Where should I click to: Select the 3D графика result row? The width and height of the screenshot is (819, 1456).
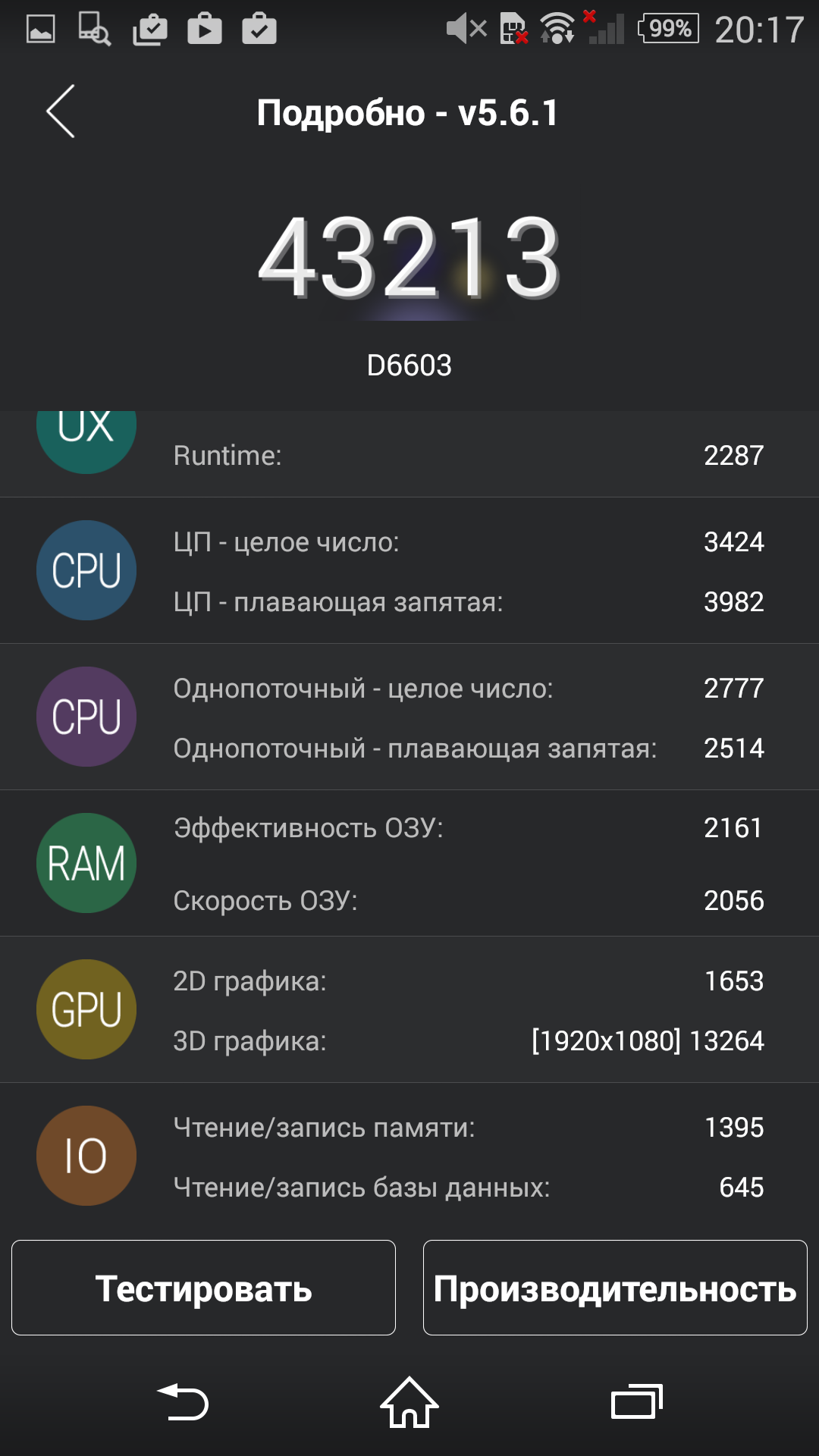[469, 1040]
